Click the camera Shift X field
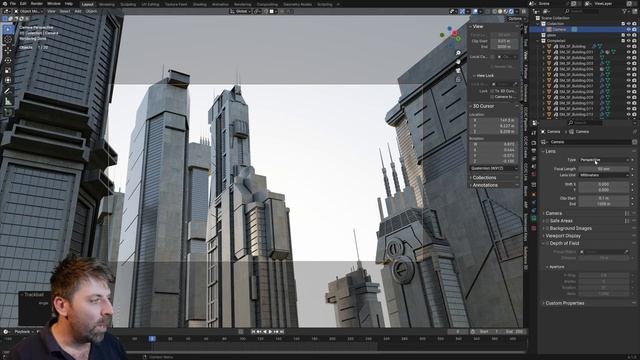The width and height of the screenshot is (640, 360). 604,184
